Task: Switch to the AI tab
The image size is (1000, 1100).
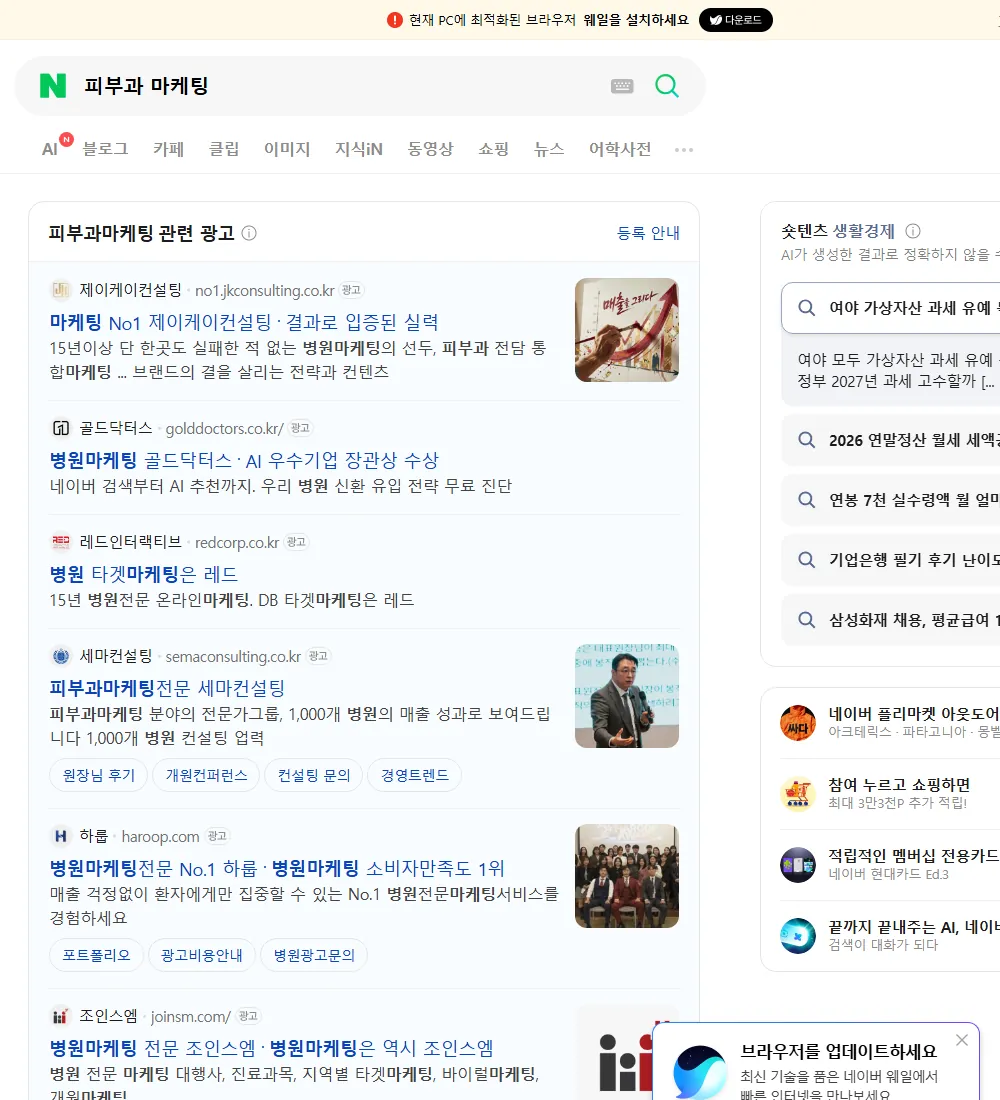Action: 50,149
